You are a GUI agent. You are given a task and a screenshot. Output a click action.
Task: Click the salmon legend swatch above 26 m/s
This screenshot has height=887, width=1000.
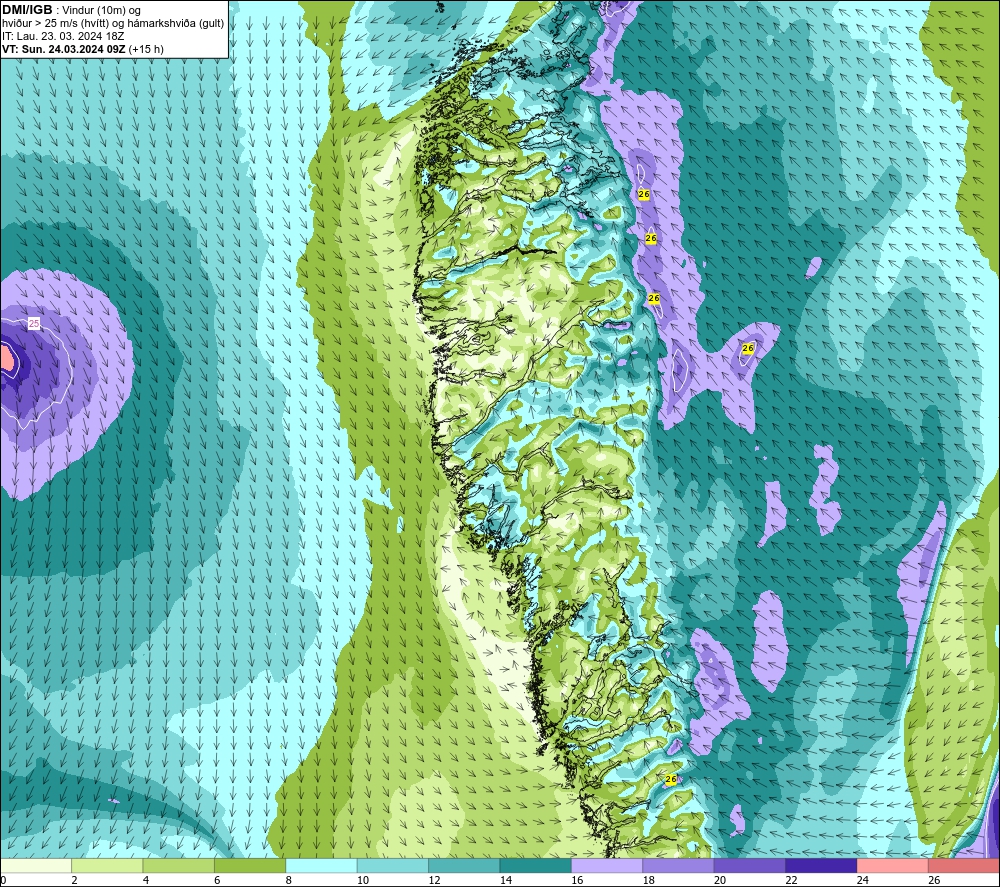[964, 865]
